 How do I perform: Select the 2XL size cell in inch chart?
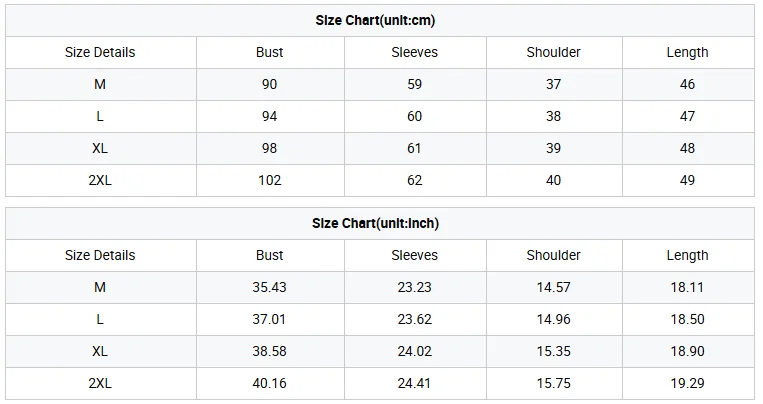pyautogui.click(x=100, y=383)
